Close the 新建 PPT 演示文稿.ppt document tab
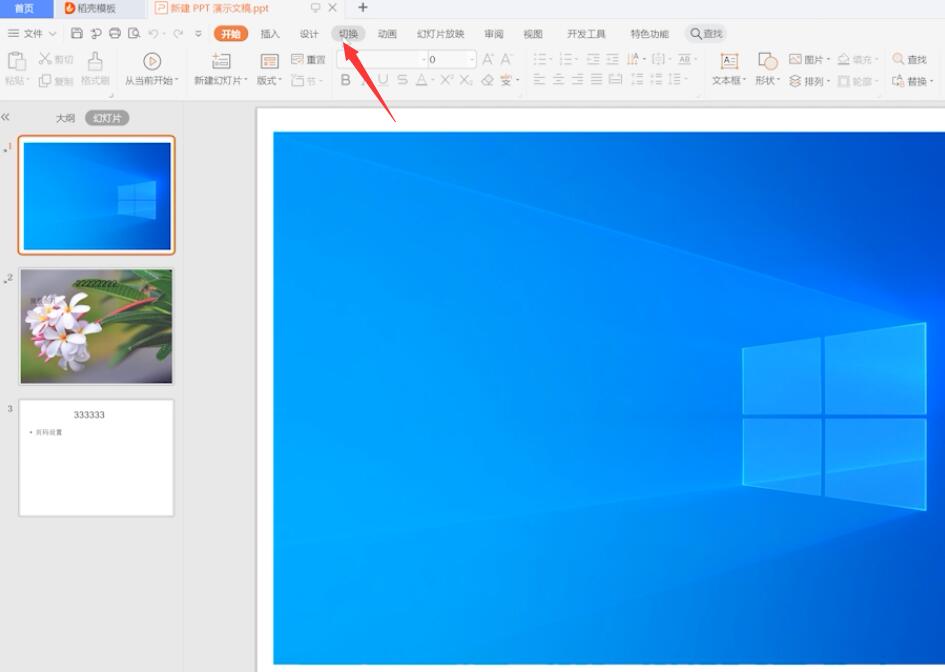The height and width of the screenshot is (672, 945). (332, 8)
